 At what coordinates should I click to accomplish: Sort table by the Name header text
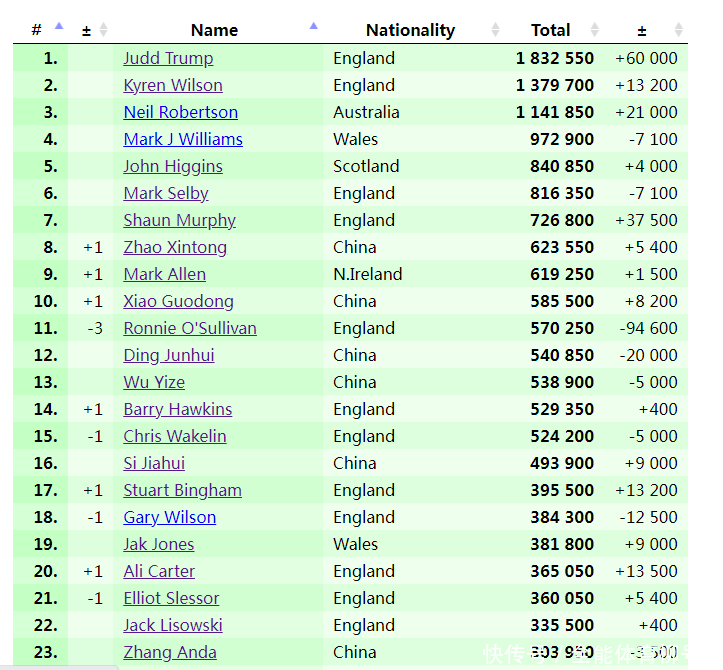(x=214, y=30)
